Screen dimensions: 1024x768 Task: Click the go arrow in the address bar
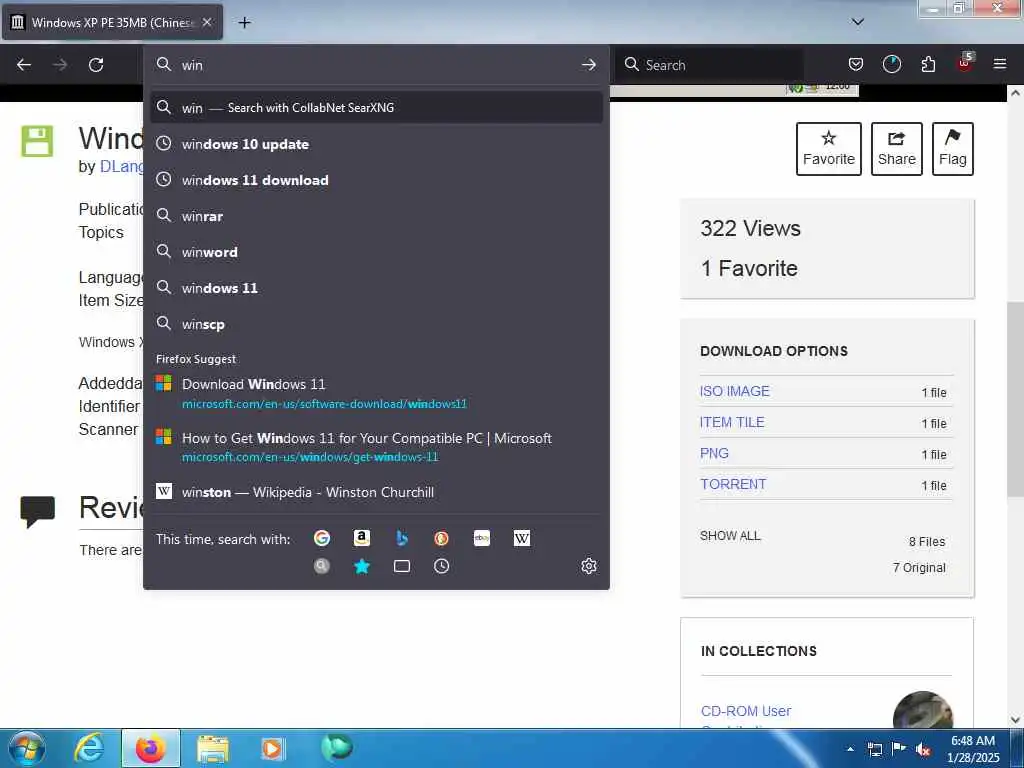(x=588, y=65)
